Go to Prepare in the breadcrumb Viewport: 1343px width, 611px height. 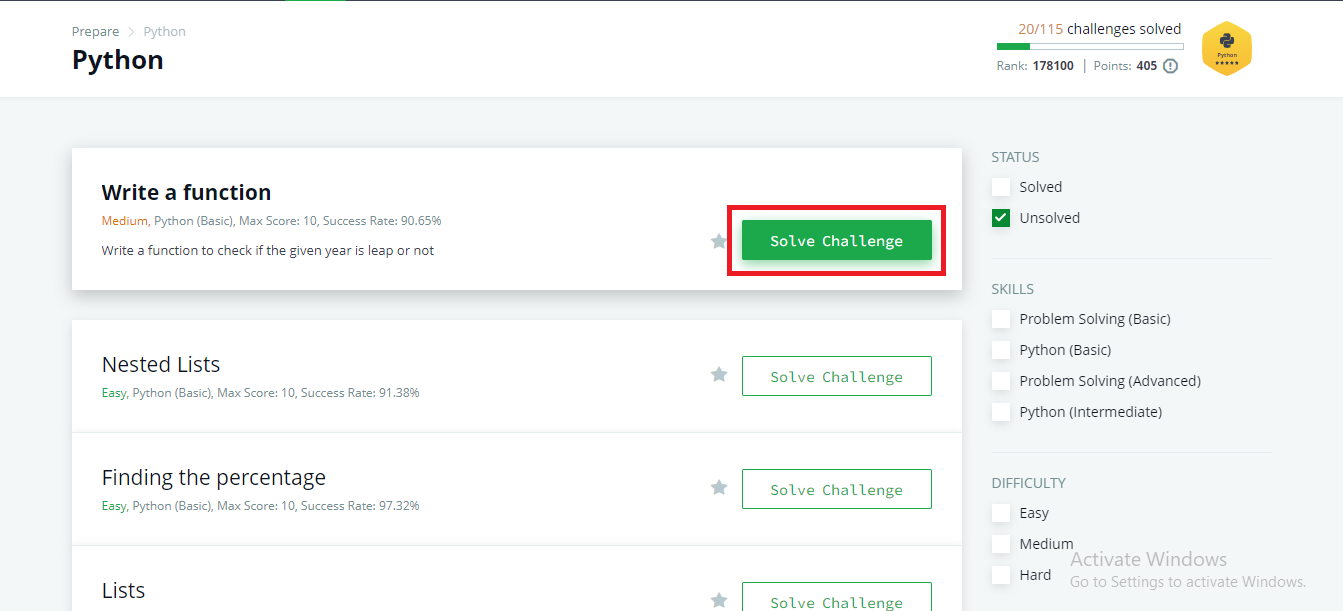tap(95, 32)
